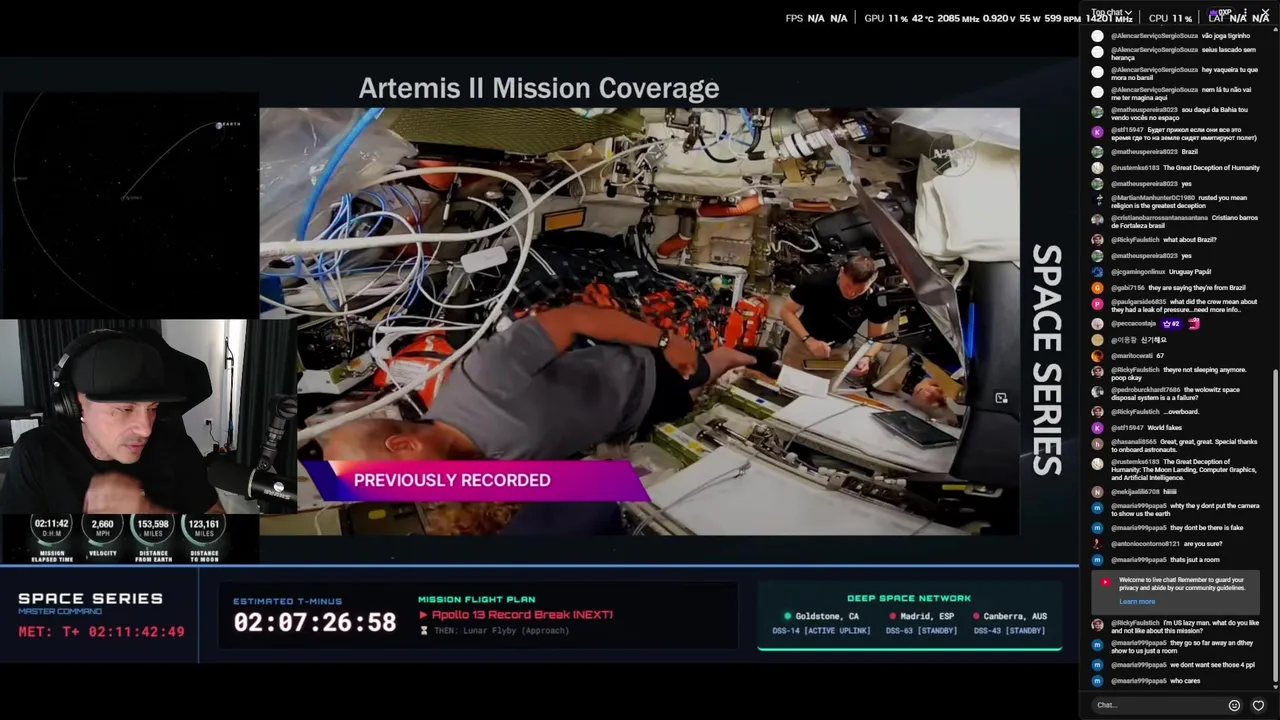
Task: Click avatar beside 'hey vaqueira tu que mora' message
Action: 1097,72
